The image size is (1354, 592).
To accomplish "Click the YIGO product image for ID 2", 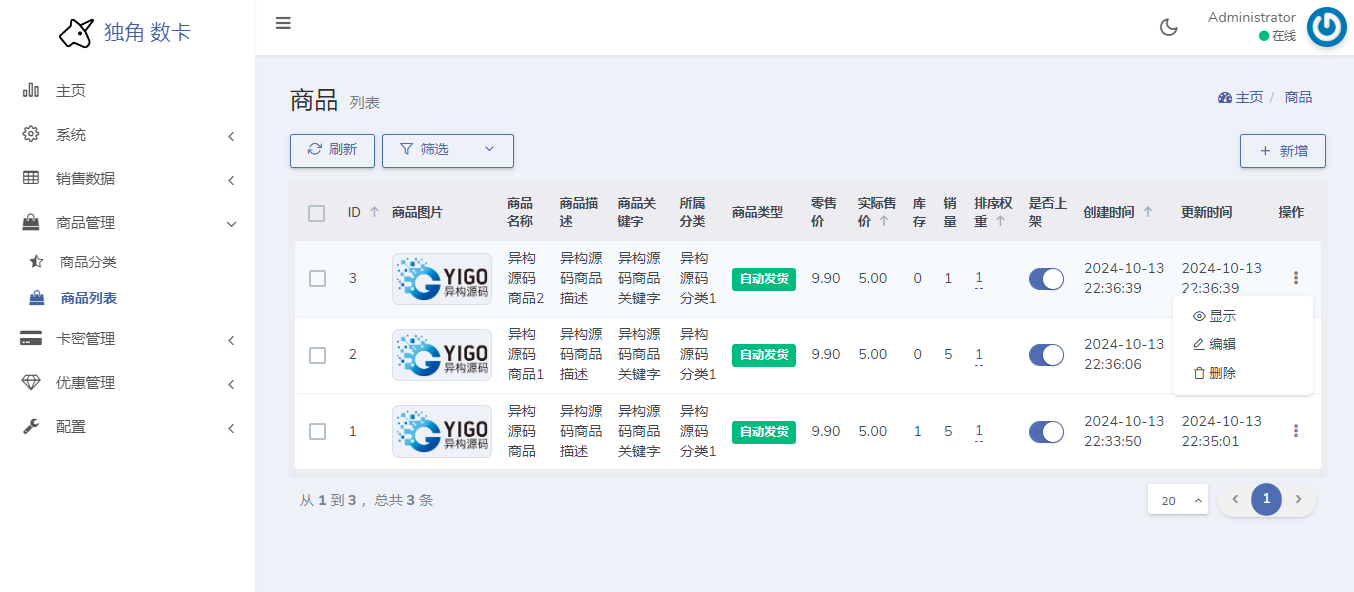I will pos(441,355).
